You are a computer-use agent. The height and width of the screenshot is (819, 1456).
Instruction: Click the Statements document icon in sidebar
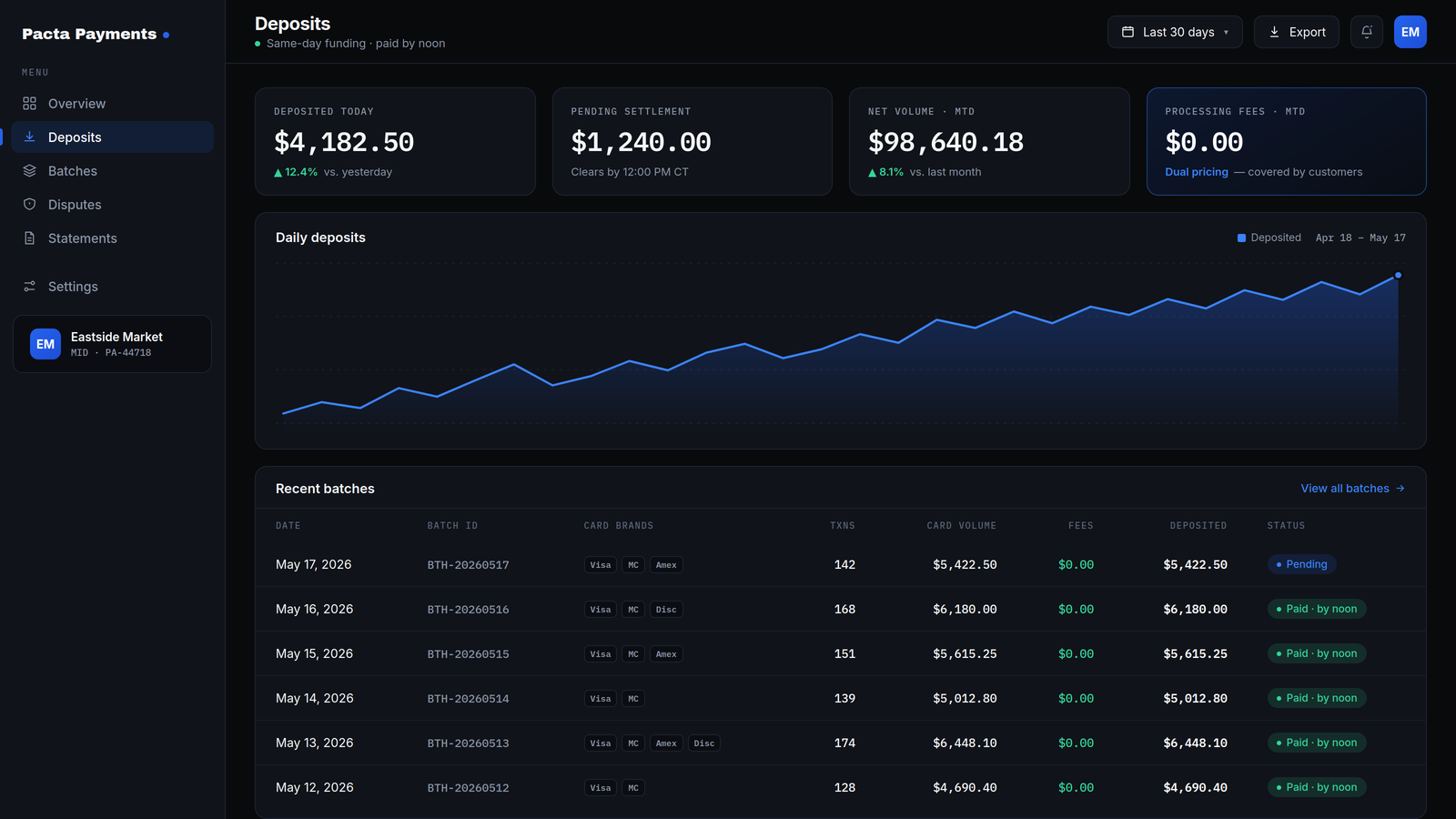30,238
